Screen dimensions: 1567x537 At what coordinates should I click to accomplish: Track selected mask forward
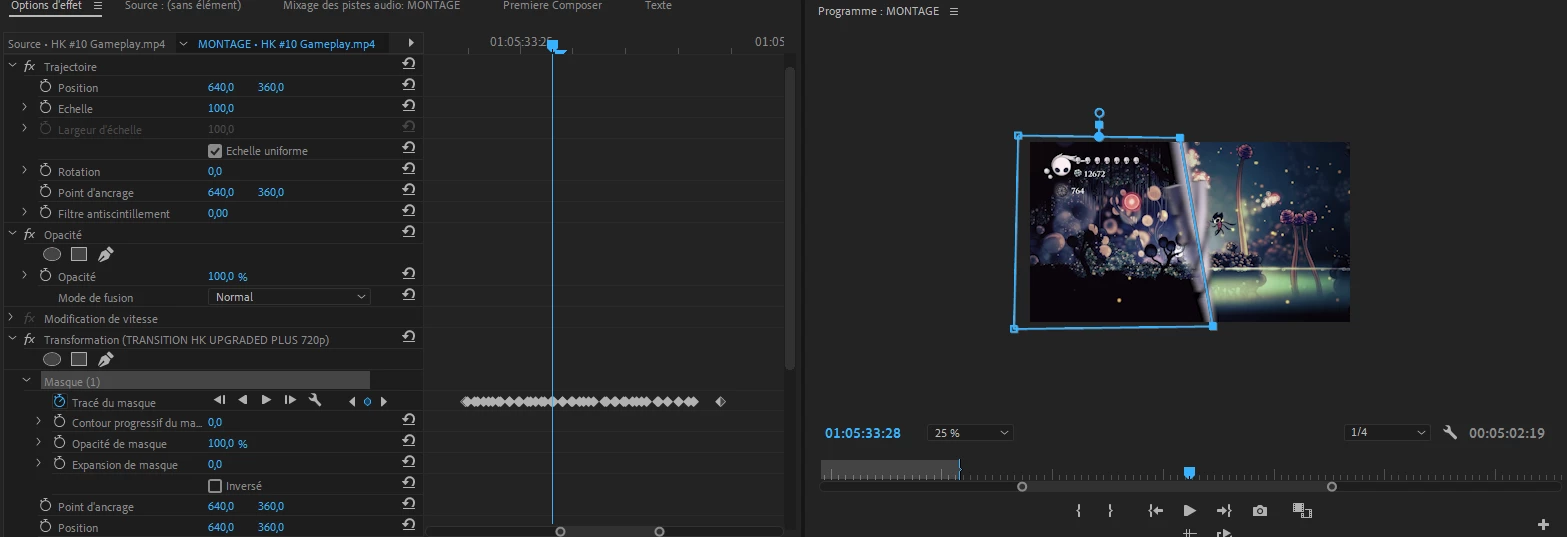point(266,400)
